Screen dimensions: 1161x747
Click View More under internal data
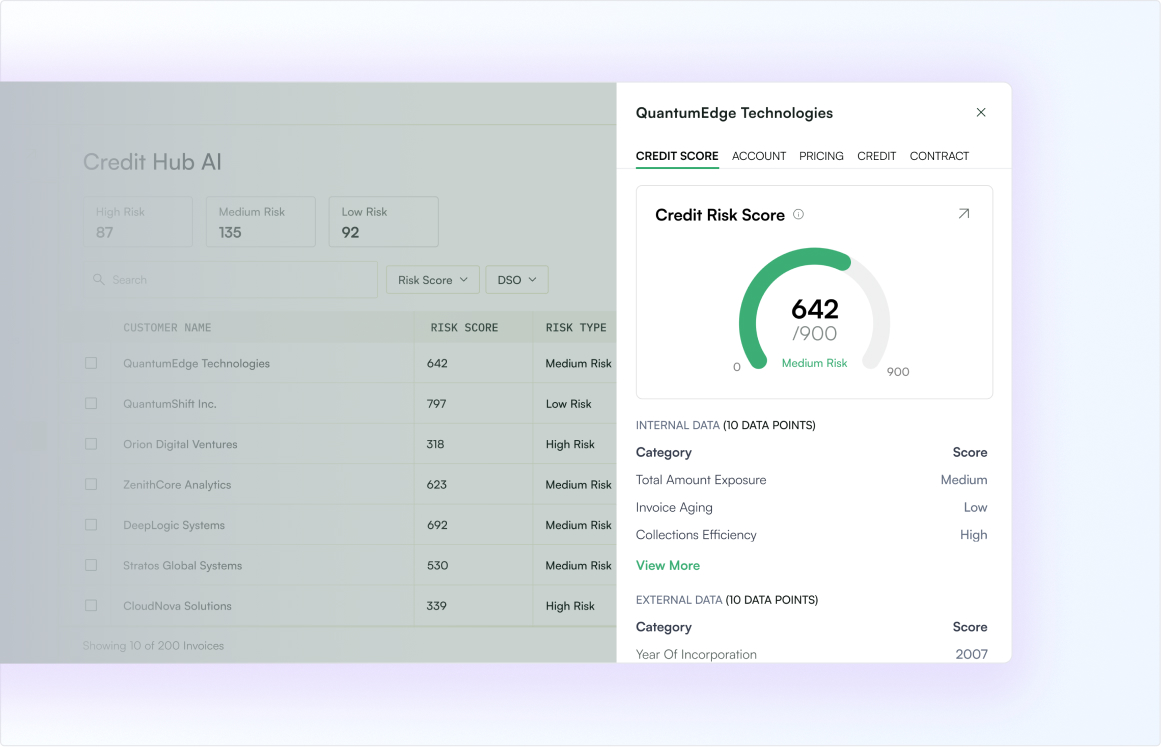click(x=668, y=566)
